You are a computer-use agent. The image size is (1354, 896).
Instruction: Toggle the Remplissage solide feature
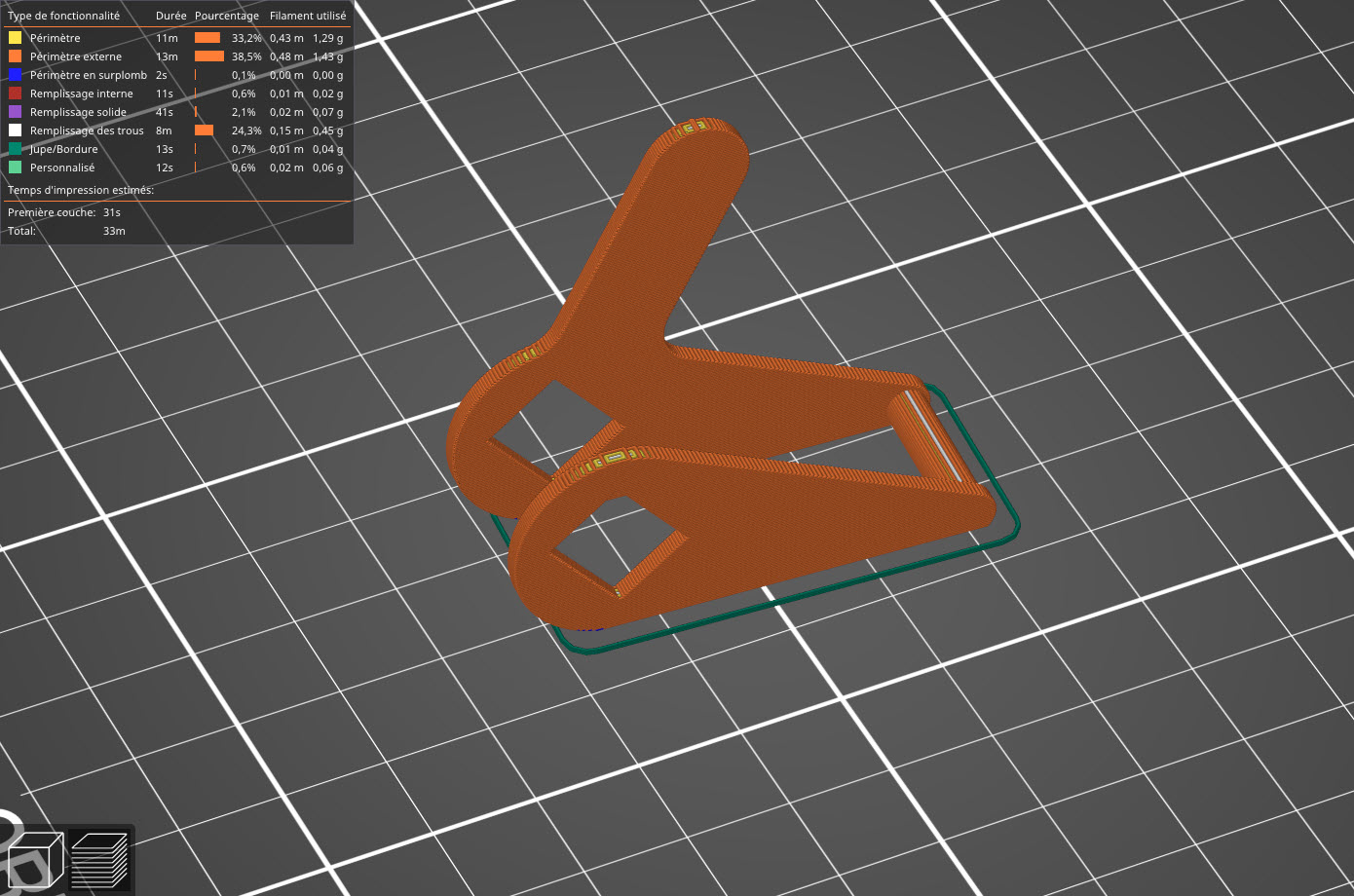coord(78,112)
